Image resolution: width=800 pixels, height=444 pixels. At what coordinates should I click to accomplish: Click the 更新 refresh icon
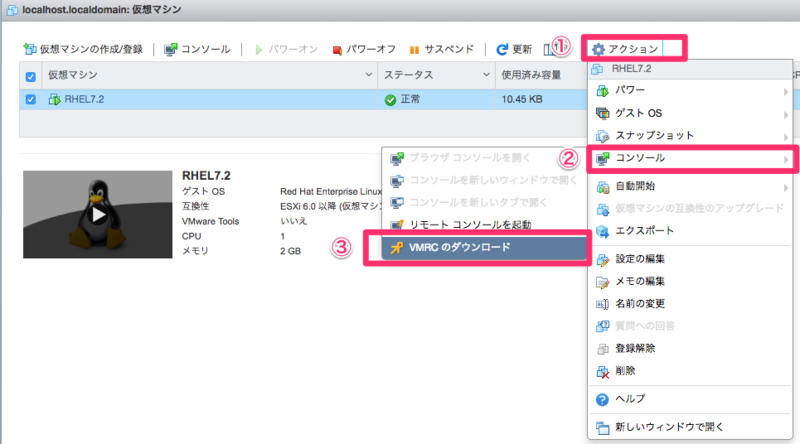click(502, 49)
